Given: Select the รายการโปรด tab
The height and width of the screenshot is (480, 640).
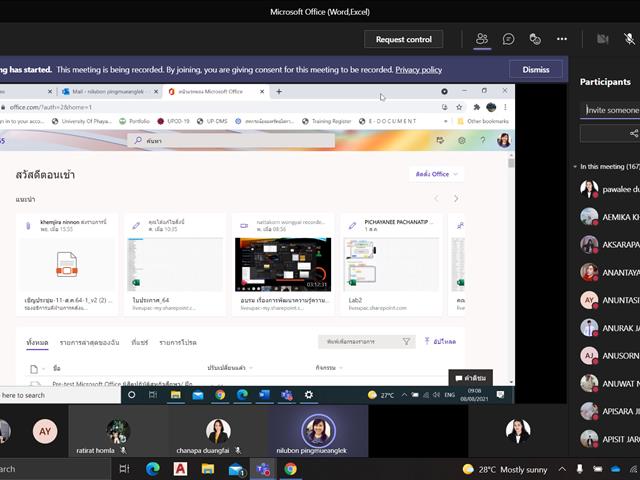Looking at the screenshot, I should click(x=178, y=342).
